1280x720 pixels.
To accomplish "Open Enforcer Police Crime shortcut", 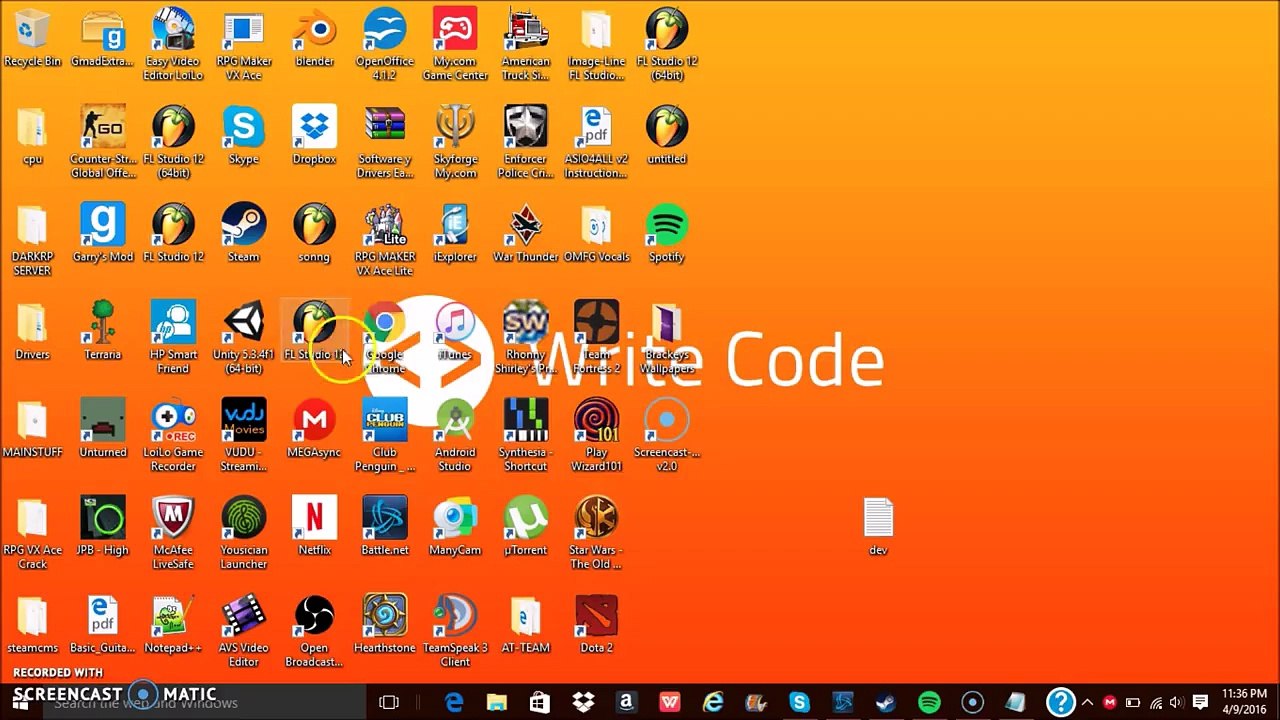I will click(x=526, y=143).
